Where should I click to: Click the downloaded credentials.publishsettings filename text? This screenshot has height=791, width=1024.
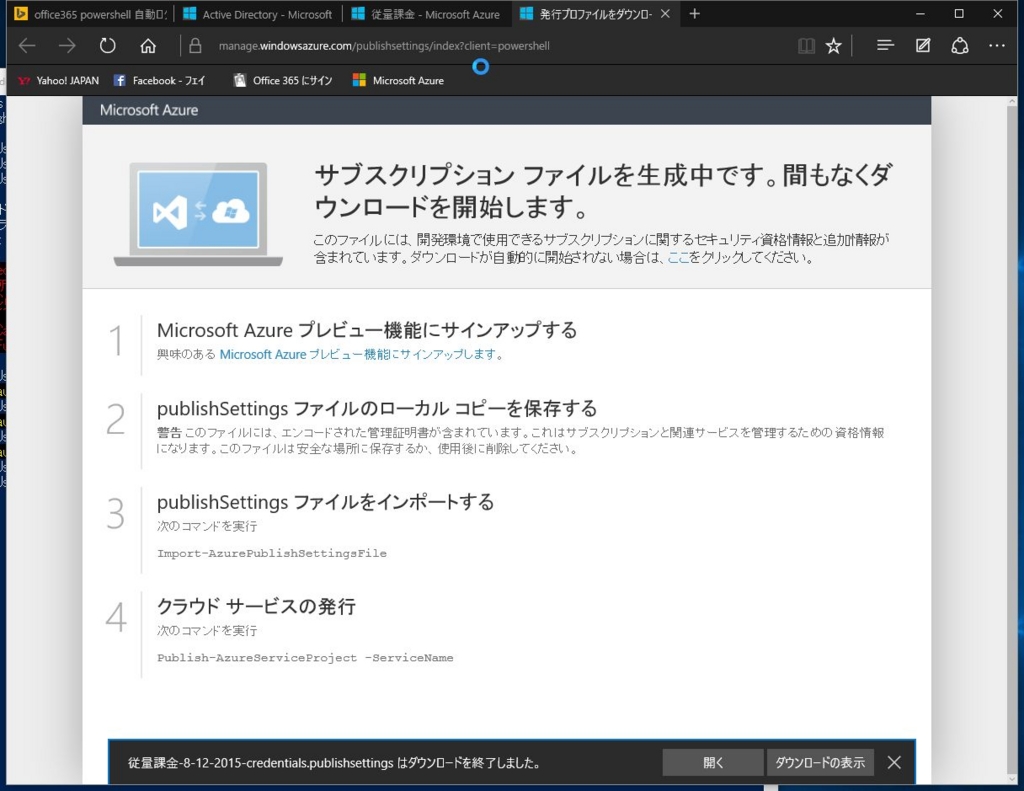pyautogui.click(x=261, y=762)
